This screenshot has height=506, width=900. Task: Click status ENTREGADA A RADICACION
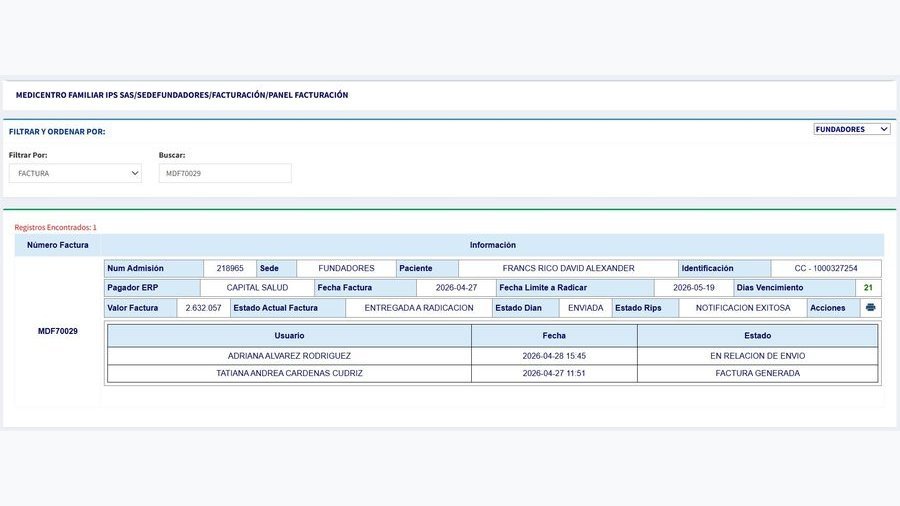point(419,308)
